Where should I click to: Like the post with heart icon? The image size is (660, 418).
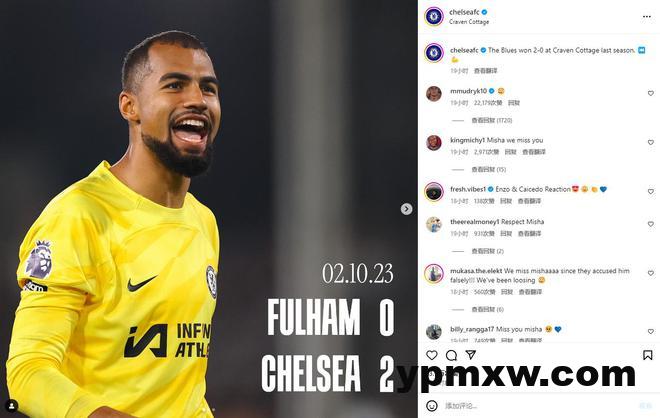coord(432,355)
